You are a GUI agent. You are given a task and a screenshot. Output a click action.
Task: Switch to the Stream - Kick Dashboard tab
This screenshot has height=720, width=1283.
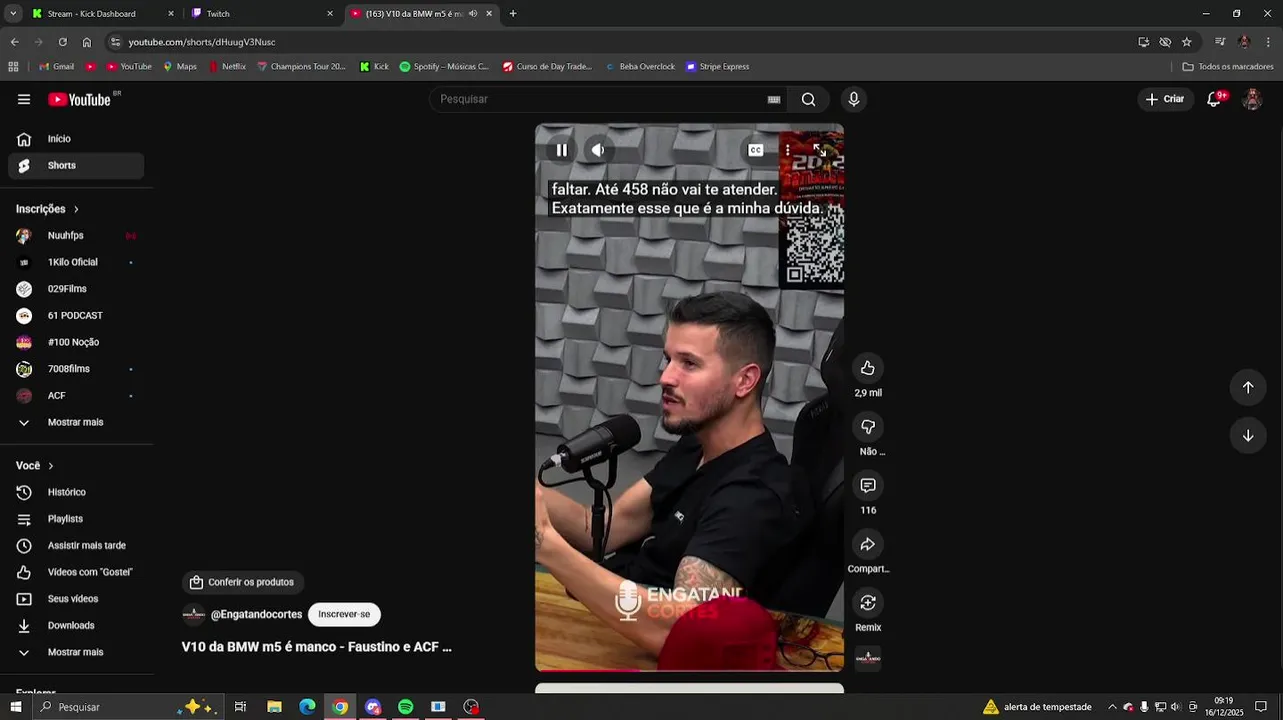click(102, 13)
